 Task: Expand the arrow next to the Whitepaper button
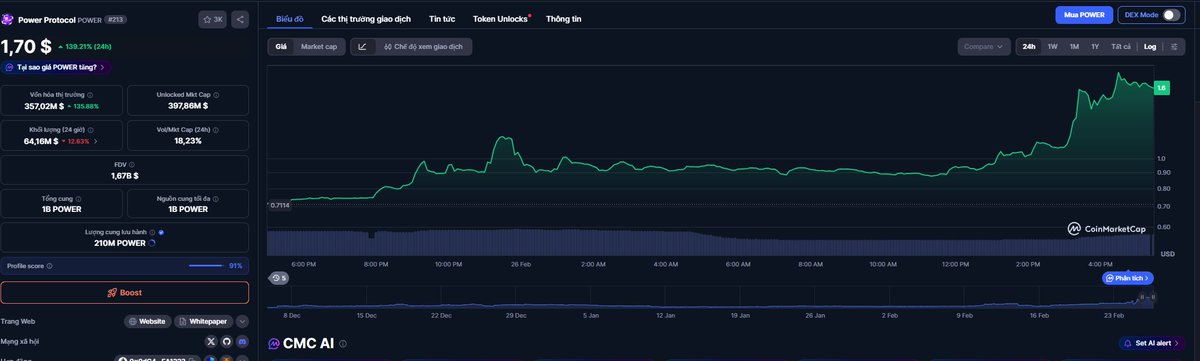[242, 321]
